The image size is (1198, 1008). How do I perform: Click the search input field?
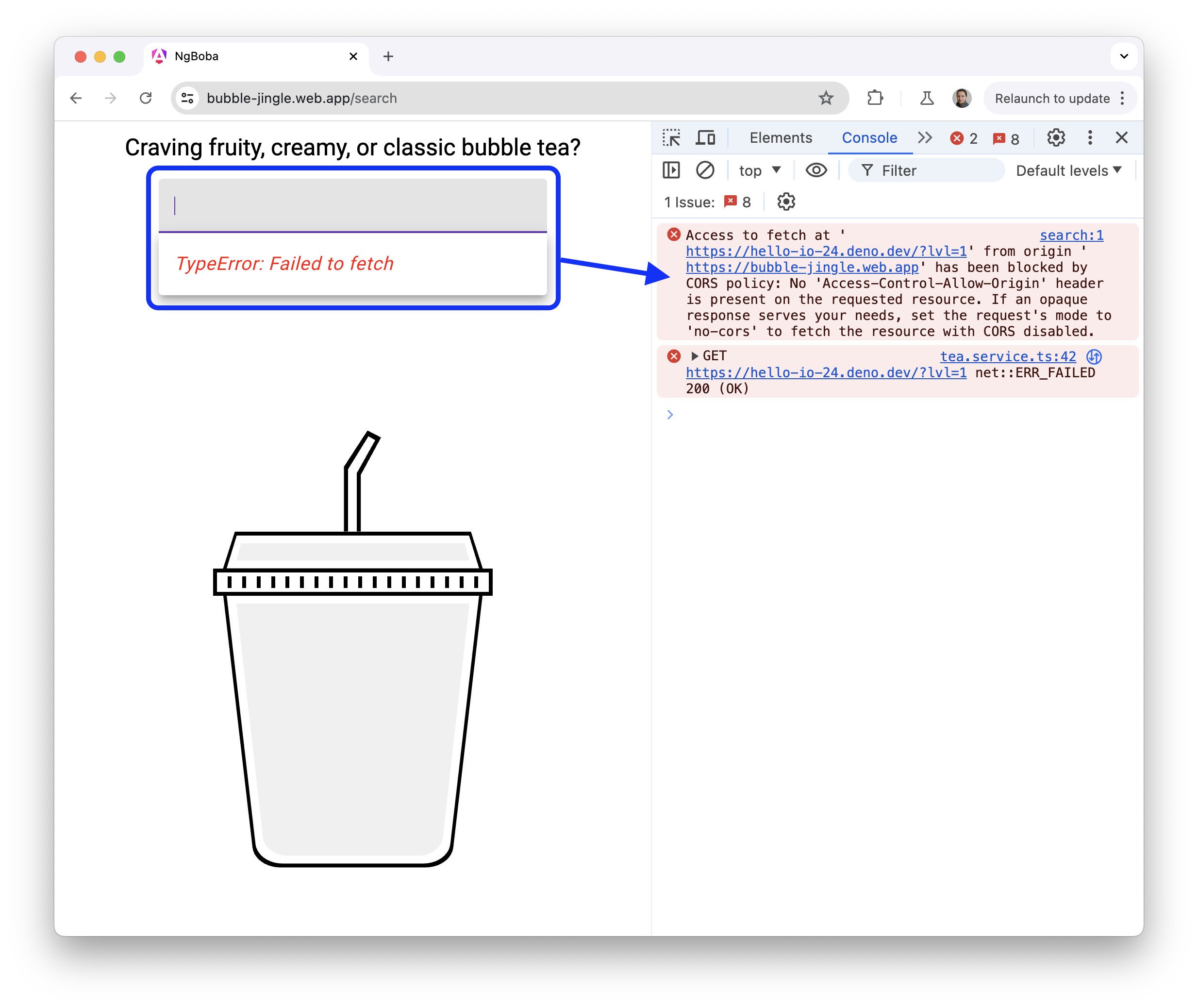[x=353, y=206]
